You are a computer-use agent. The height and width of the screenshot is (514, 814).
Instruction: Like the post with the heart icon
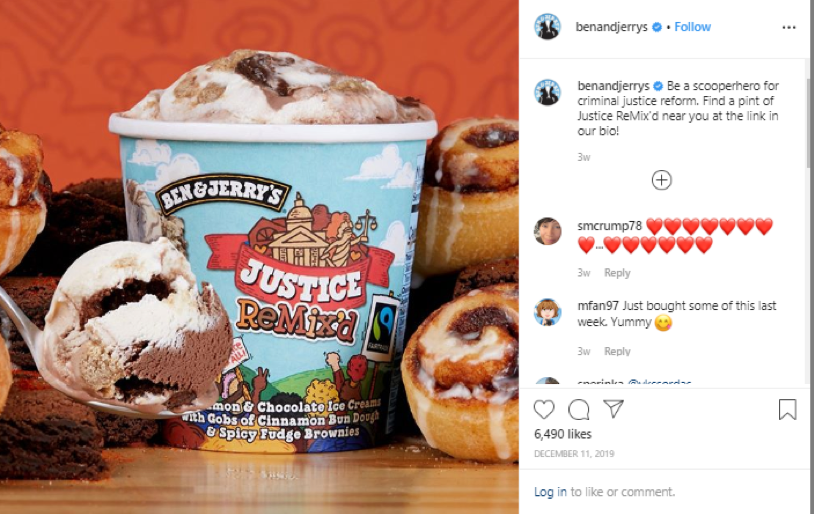pyautogui.click(x=544, y=410)
